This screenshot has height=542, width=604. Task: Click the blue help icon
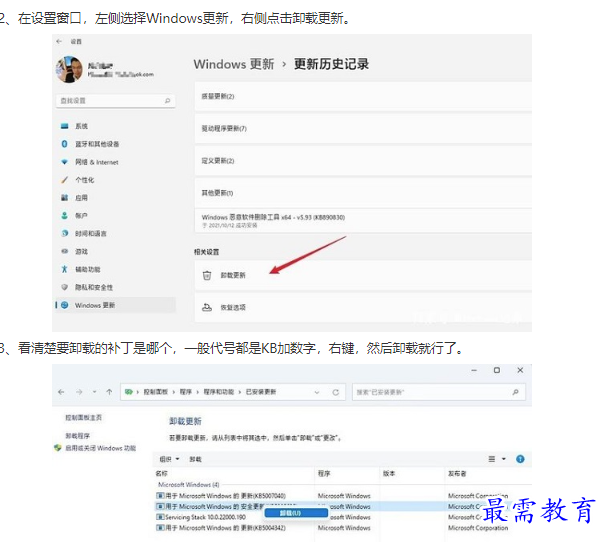click(x=520, y=459)
